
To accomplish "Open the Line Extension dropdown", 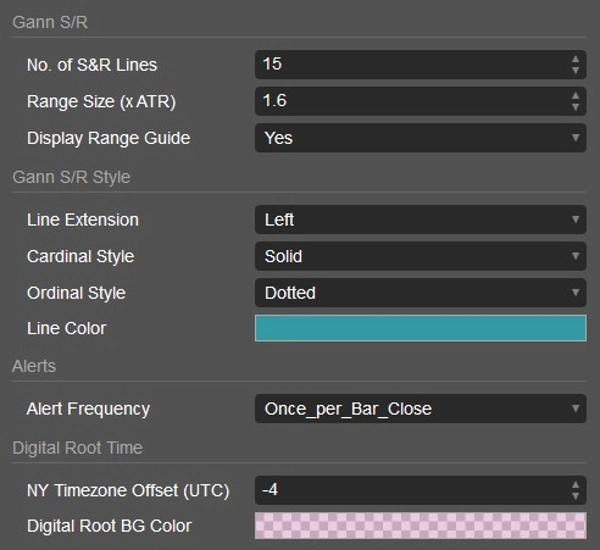I will pyautogui.click(x=420, y=220).
